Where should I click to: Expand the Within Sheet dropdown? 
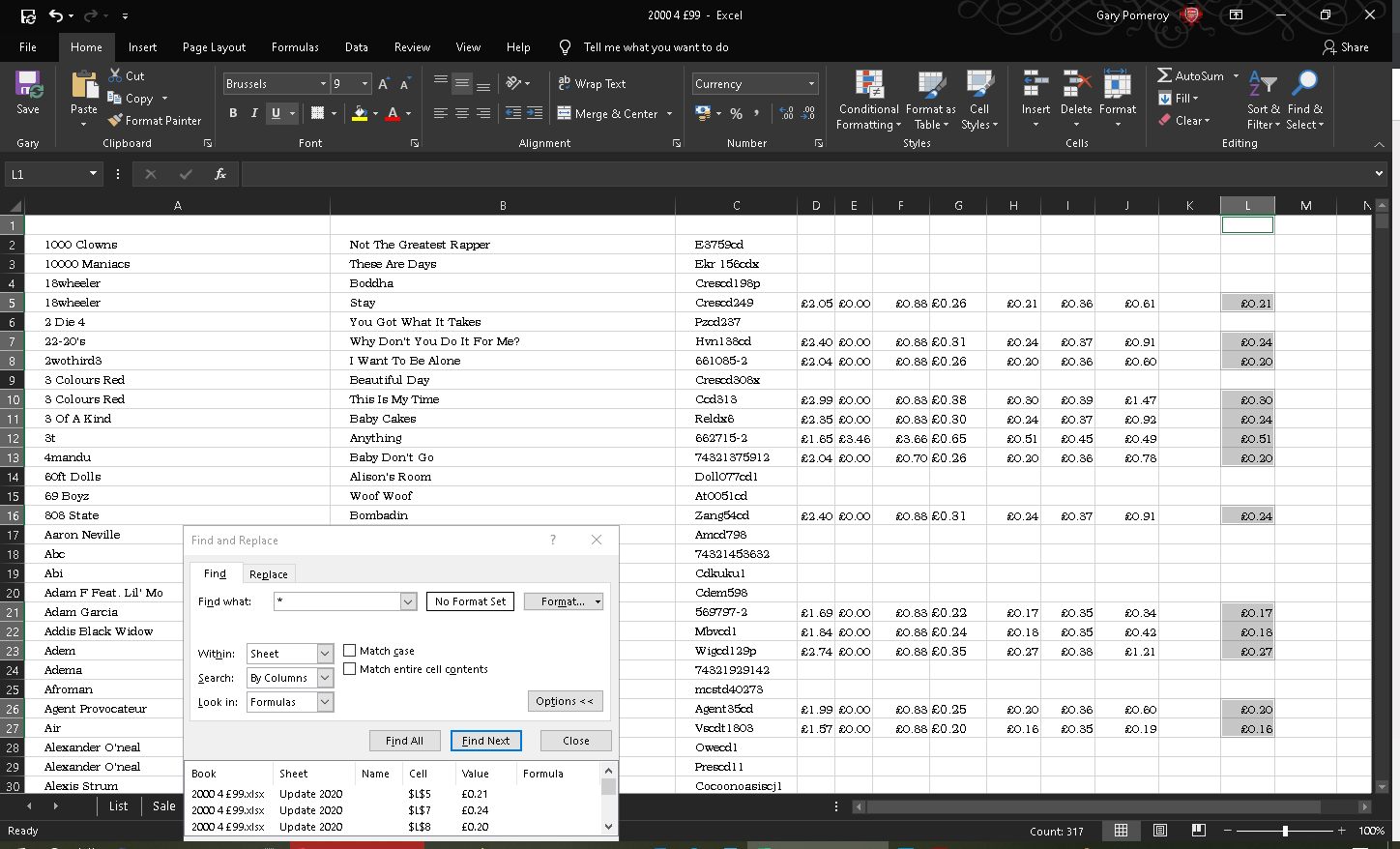click(325, 654)
